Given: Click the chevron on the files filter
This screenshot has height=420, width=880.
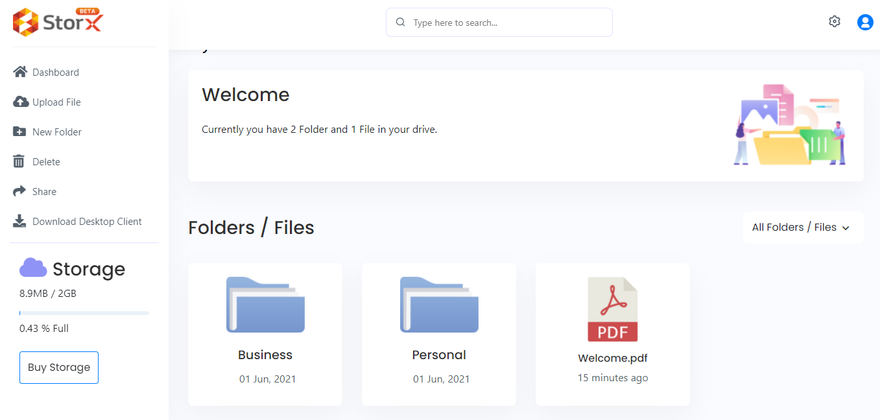Looking at the screenshot, I should point(846,228).
